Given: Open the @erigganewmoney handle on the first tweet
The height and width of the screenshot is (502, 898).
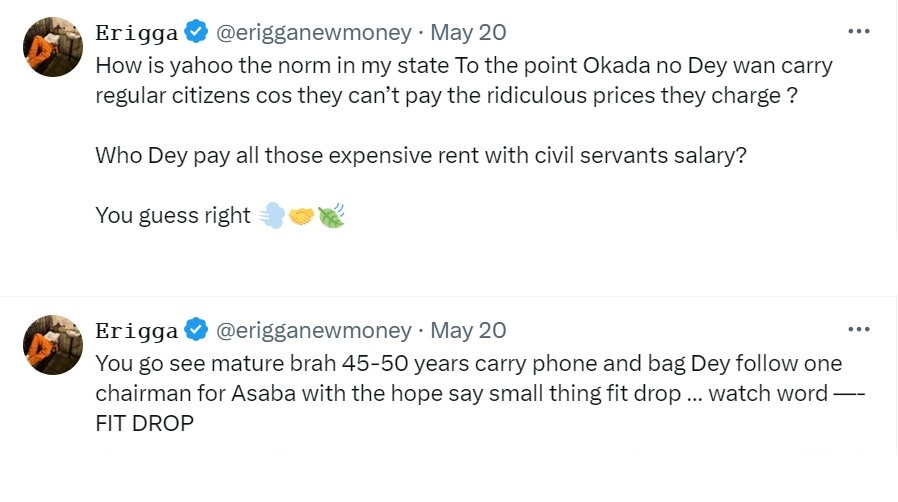Looking at the screenshot, I should [x=313, y=33].
